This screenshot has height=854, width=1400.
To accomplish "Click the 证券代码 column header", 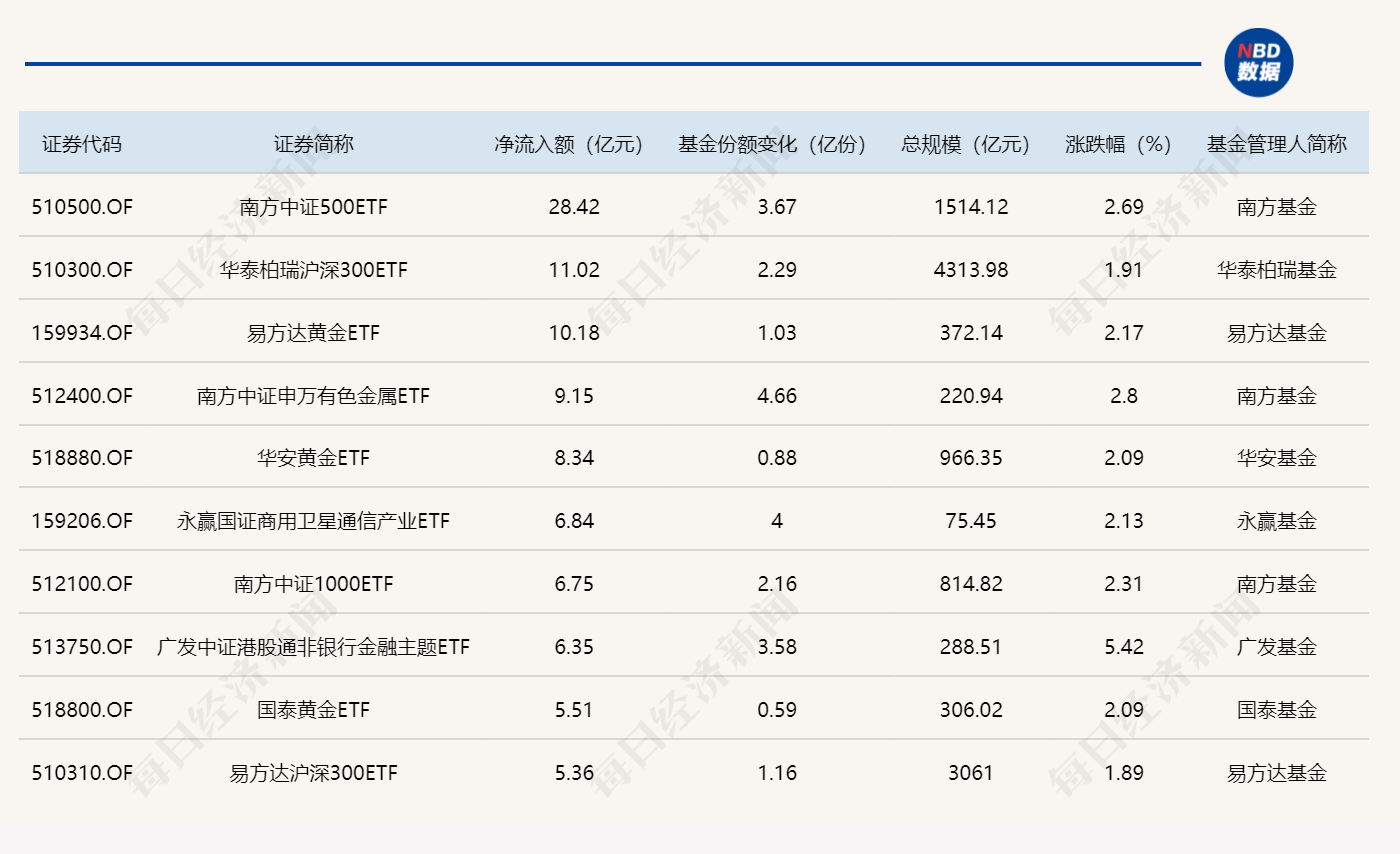I will point(82,144).
